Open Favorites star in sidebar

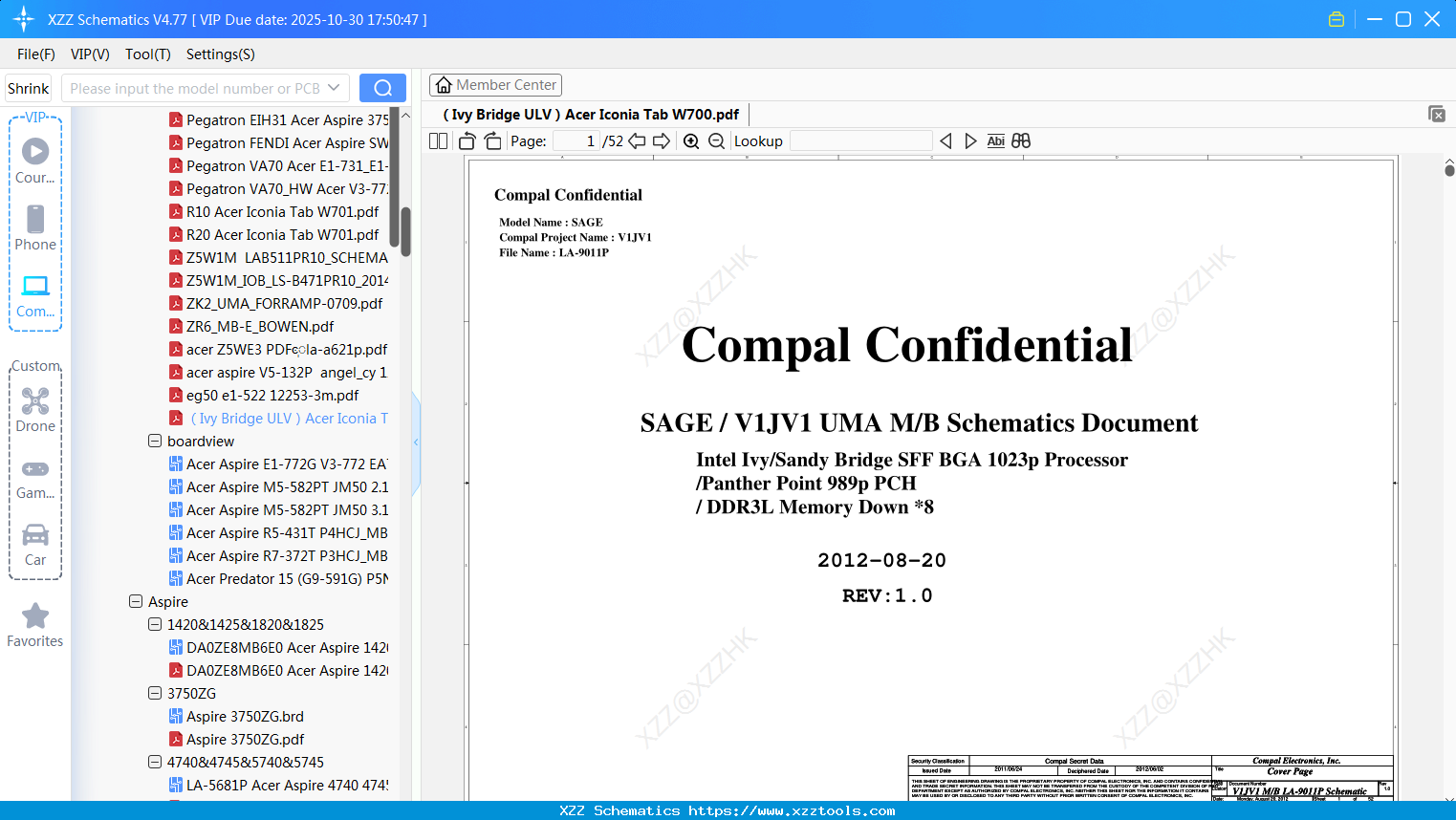(35, 625)
